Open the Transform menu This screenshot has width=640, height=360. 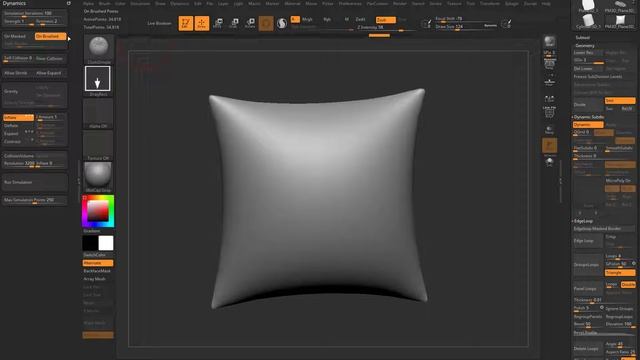coord(489,3)
